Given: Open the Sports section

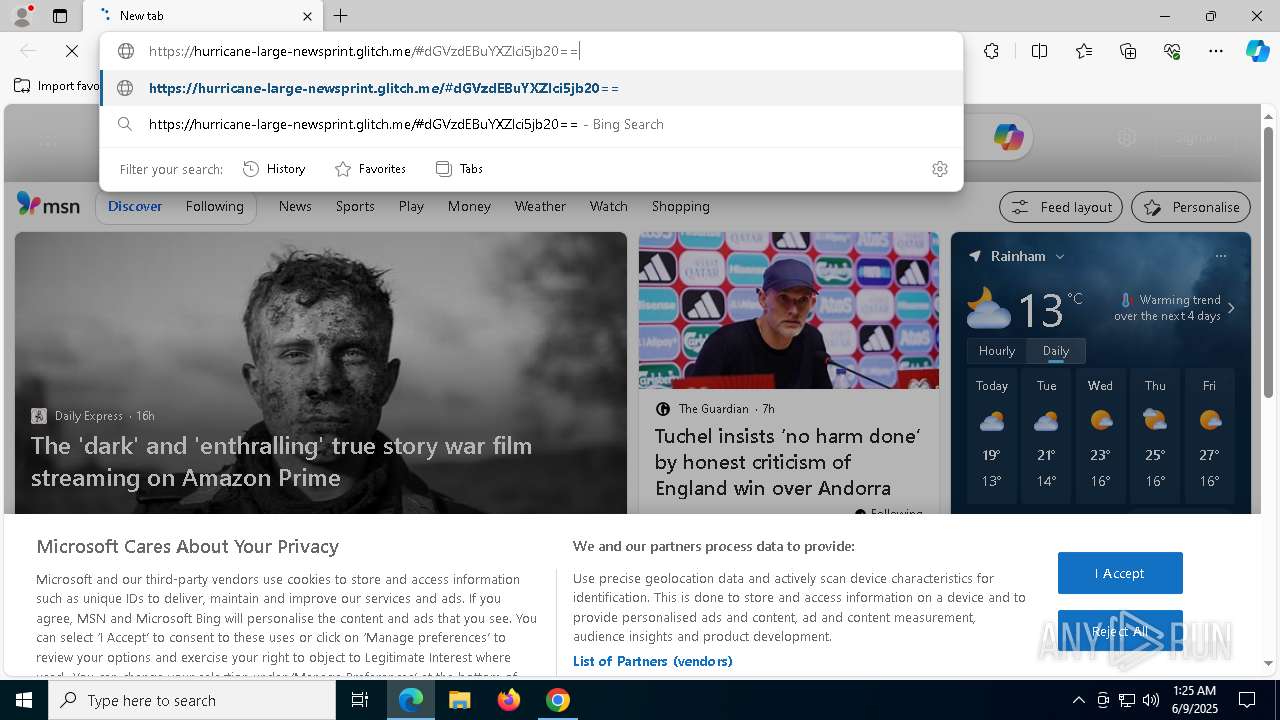Looking at the screenshot, I should pos(355,206).
